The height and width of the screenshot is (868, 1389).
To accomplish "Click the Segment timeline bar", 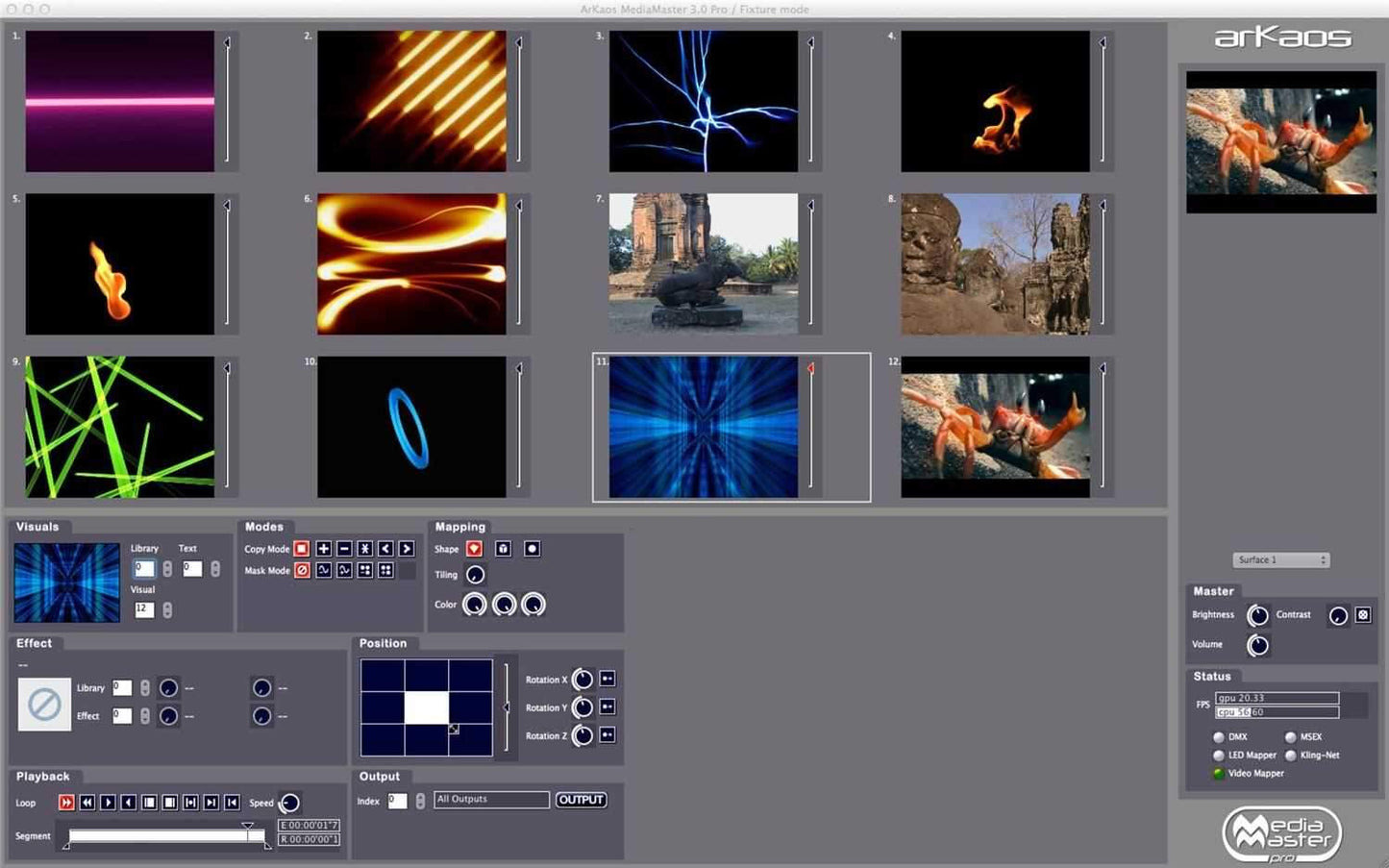I will coord(163,836).
